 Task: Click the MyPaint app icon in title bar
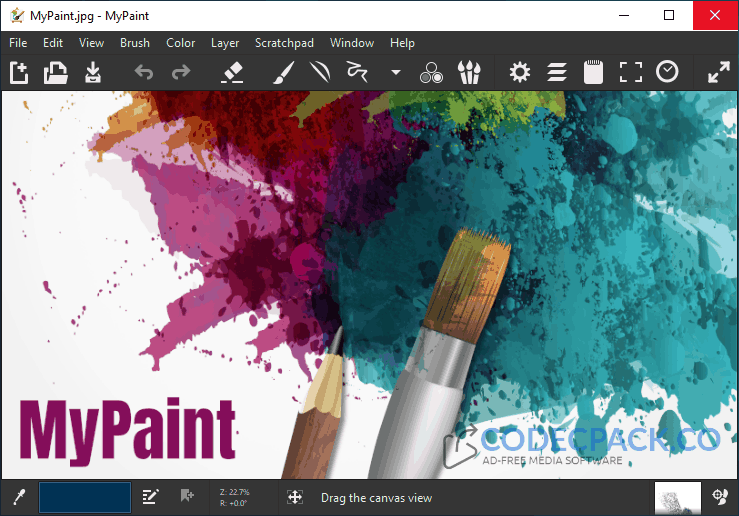(17, 16)
